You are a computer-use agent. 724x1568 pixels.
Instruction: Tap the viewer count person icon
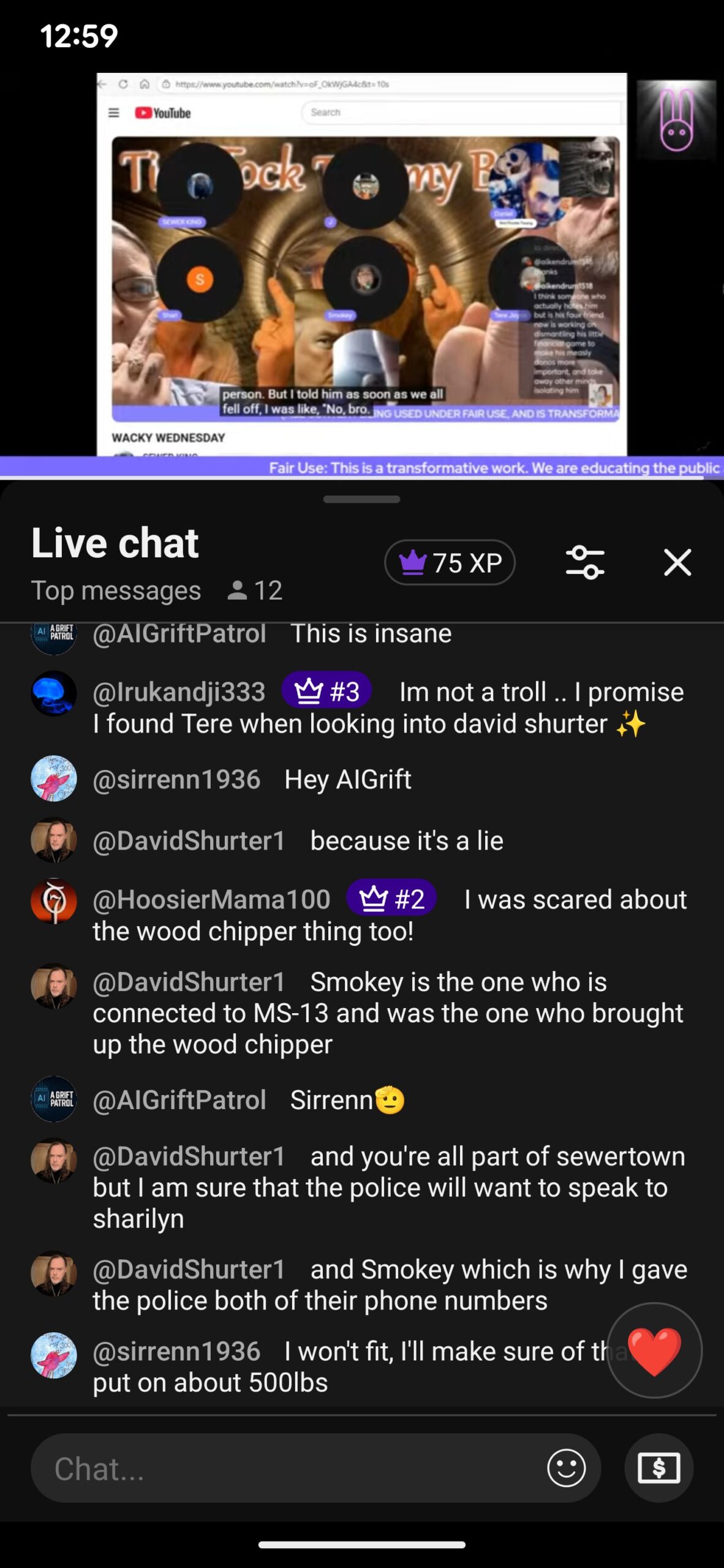click(x=237, y=590)
